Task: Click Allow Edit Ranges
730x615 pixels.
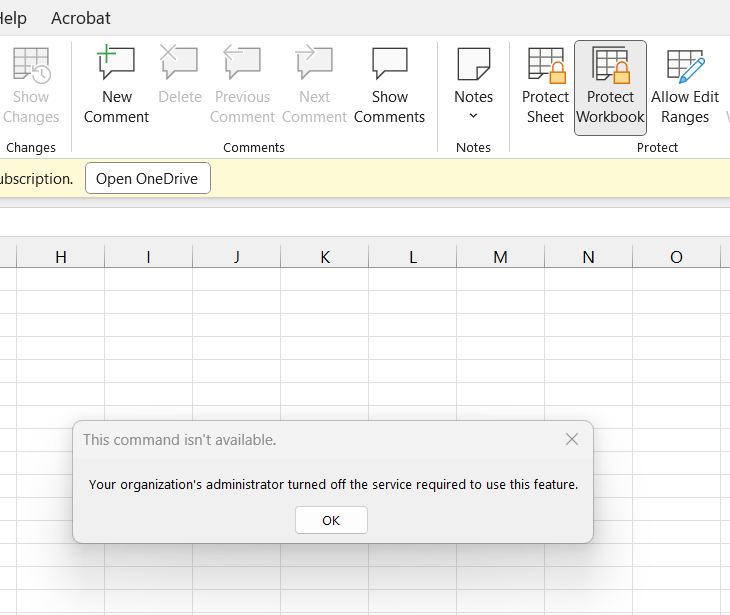Action: pos(685,87)
